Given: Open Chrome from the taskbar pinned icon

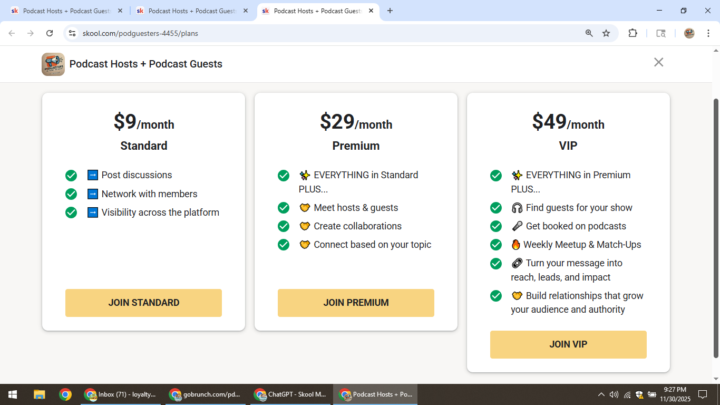Looking at the screenshot, I should pos(65,394).
